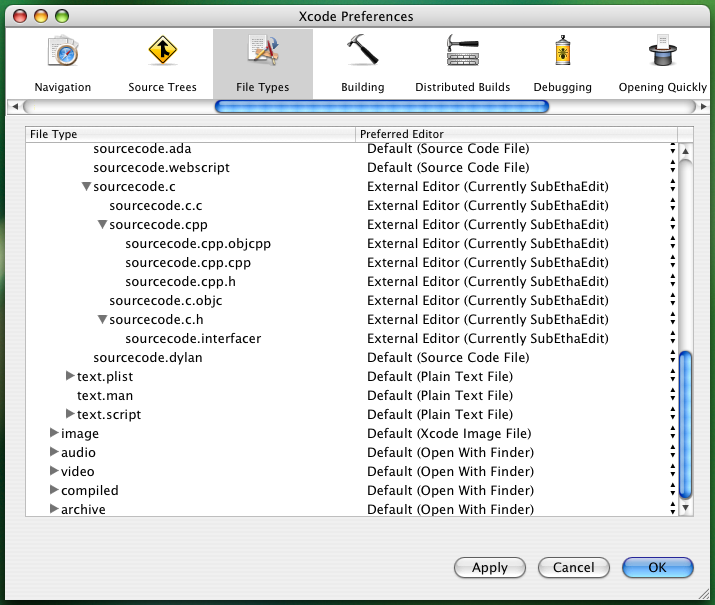Select the sourcecode.webscript row
715x605 pixels.
pyautogui.click(x=351, y=167)
